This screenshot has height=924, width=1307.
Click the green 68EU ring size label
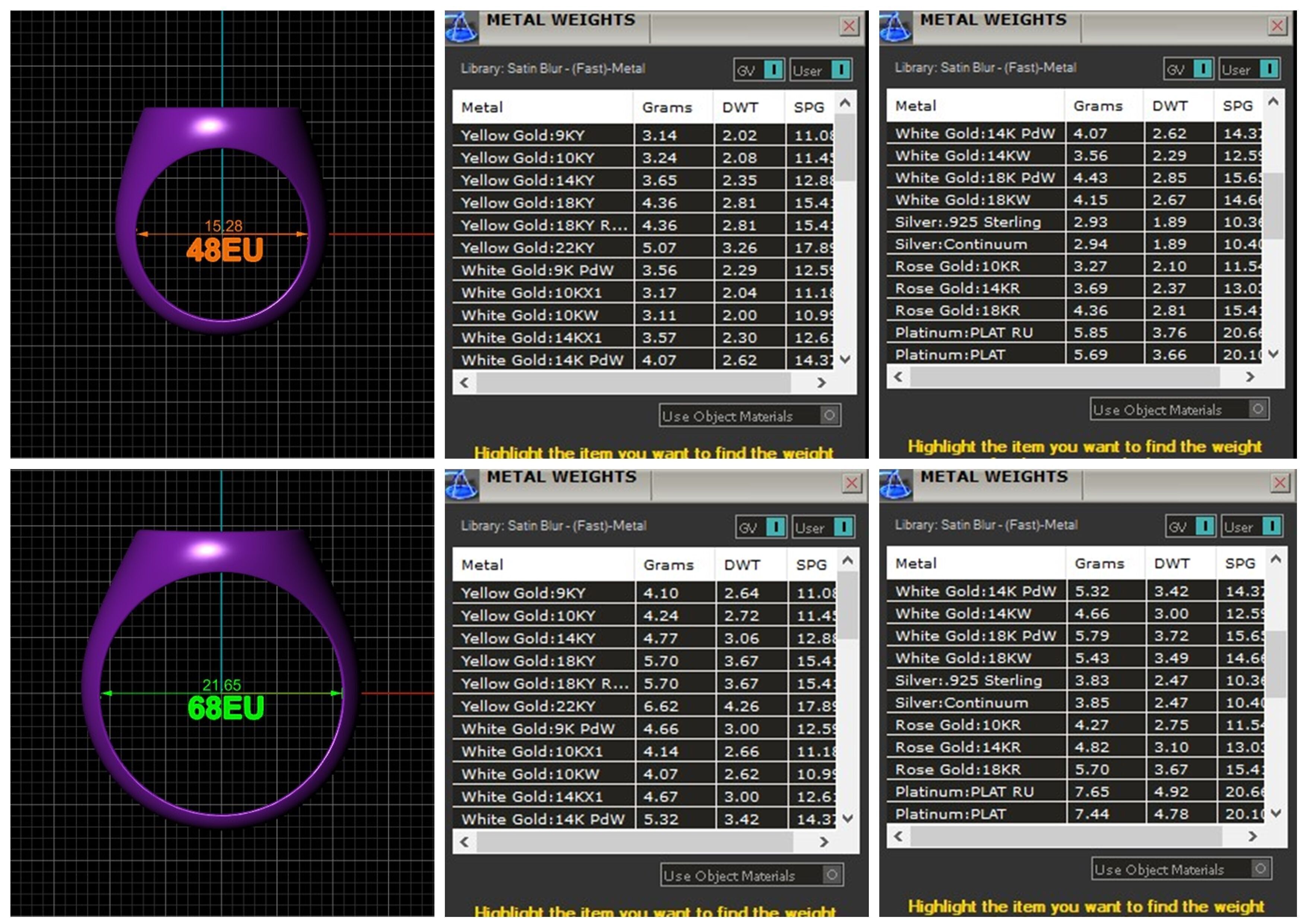226,708
